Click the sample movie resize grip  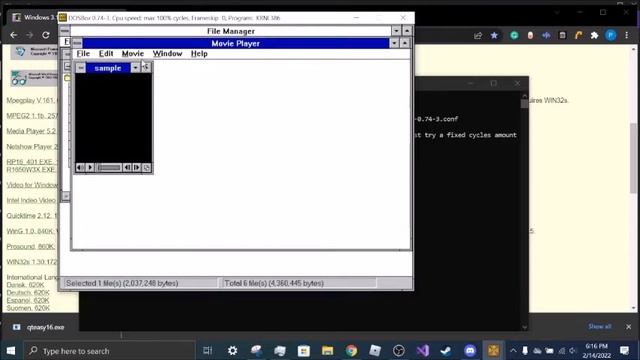click(x=147, y=167)
